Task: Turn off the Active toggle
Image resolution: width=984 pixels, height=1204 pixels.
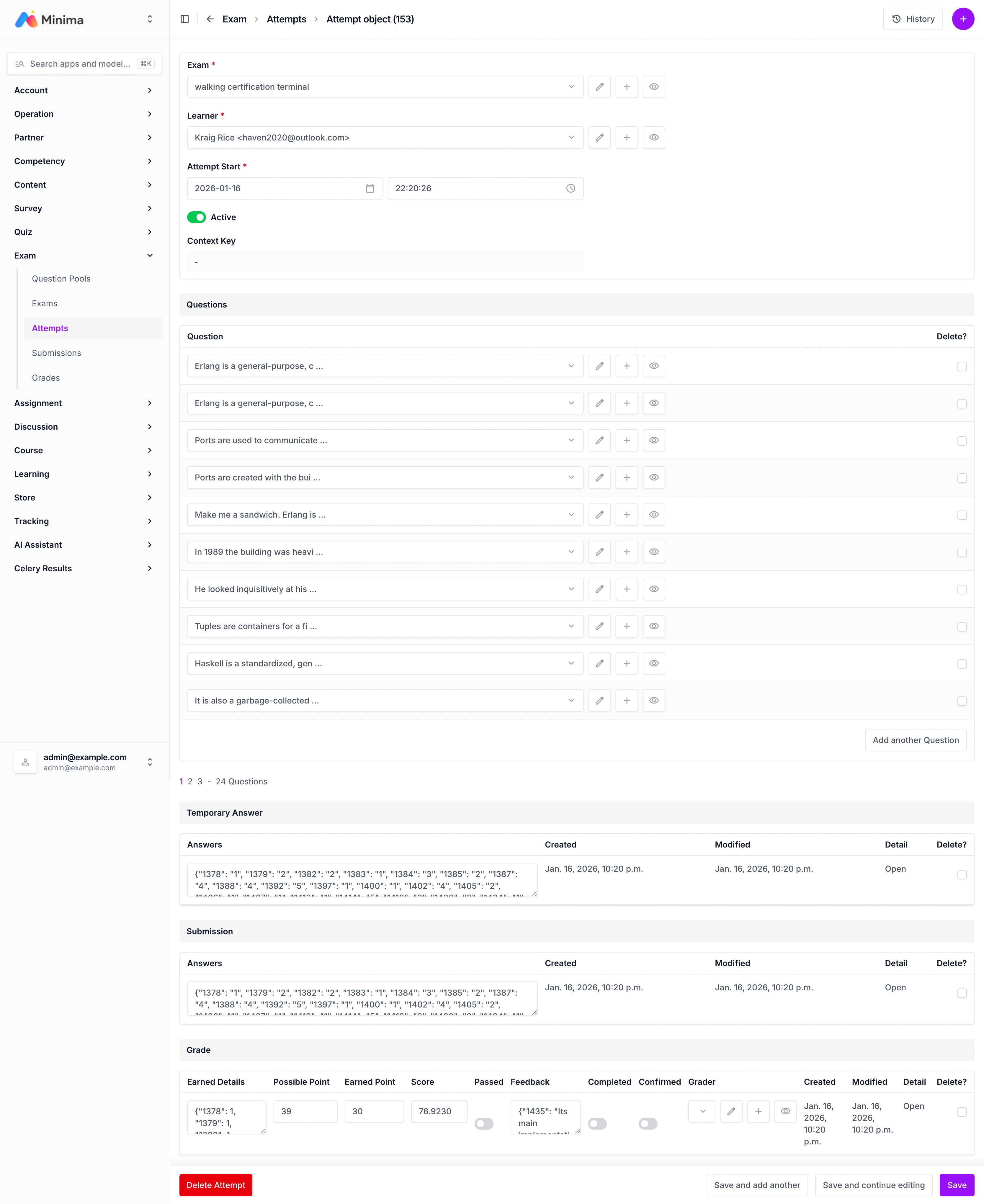Action: click(197, 217)
